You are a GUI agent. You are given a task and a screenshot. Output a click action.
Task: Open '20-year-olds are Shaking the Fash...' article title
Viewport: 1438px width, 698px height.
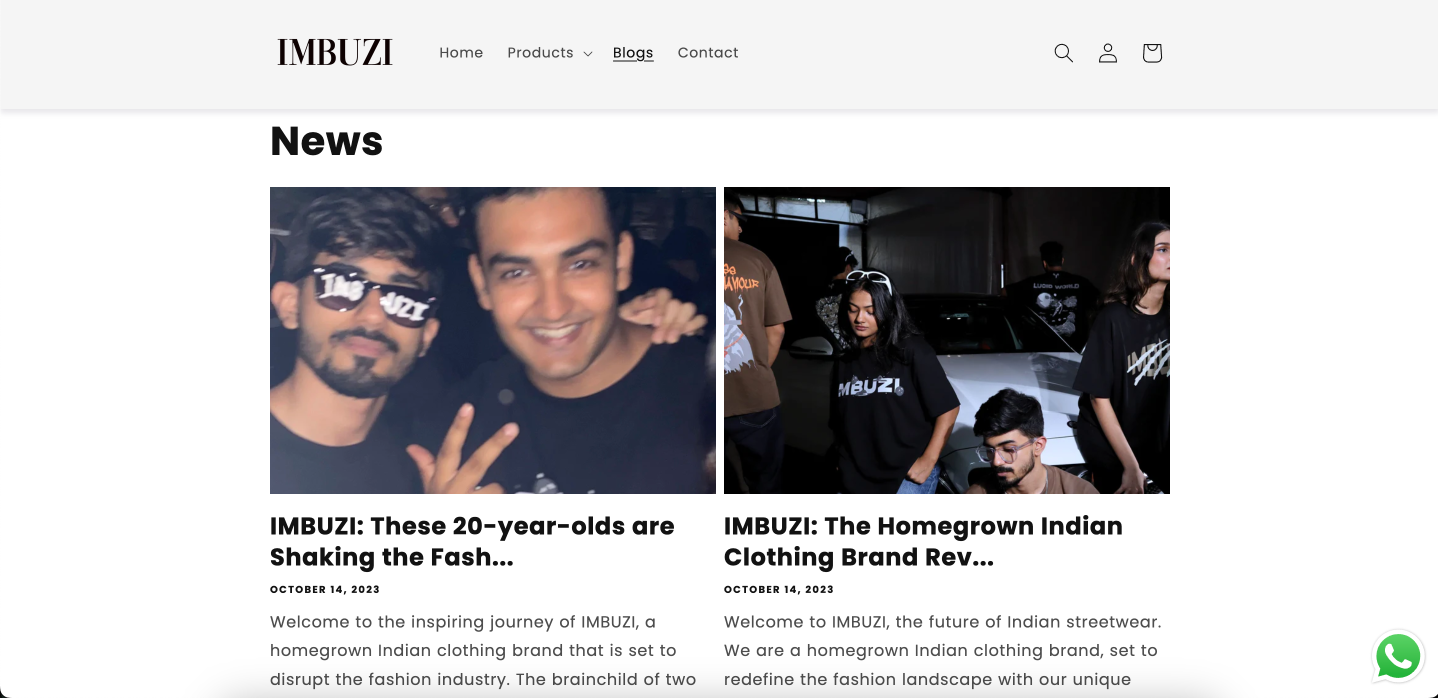tap(472, 541)
